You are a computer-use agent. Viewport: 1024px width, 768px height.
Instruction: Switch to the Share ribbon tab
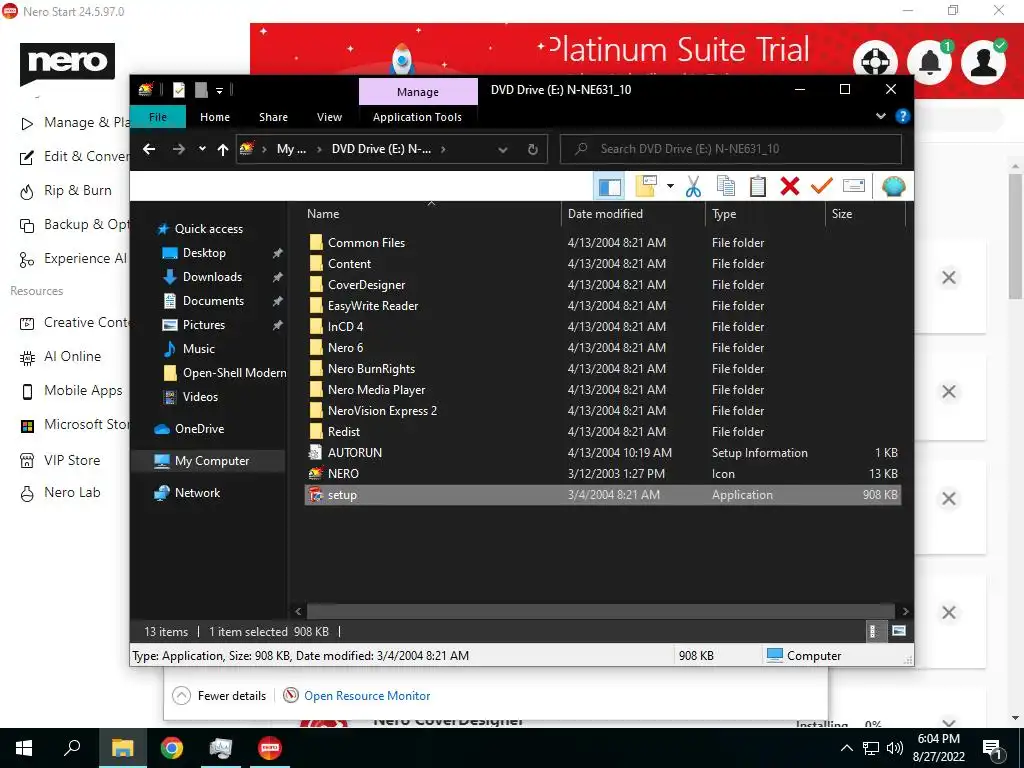[273, 117]
